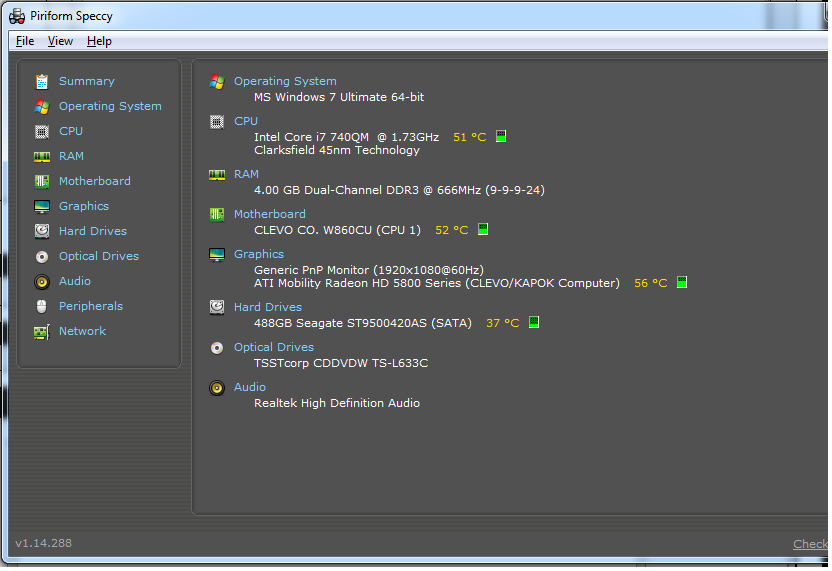Screen dimensions: 832x571
Task: Open the View menu
Action: tap(60, 41)
